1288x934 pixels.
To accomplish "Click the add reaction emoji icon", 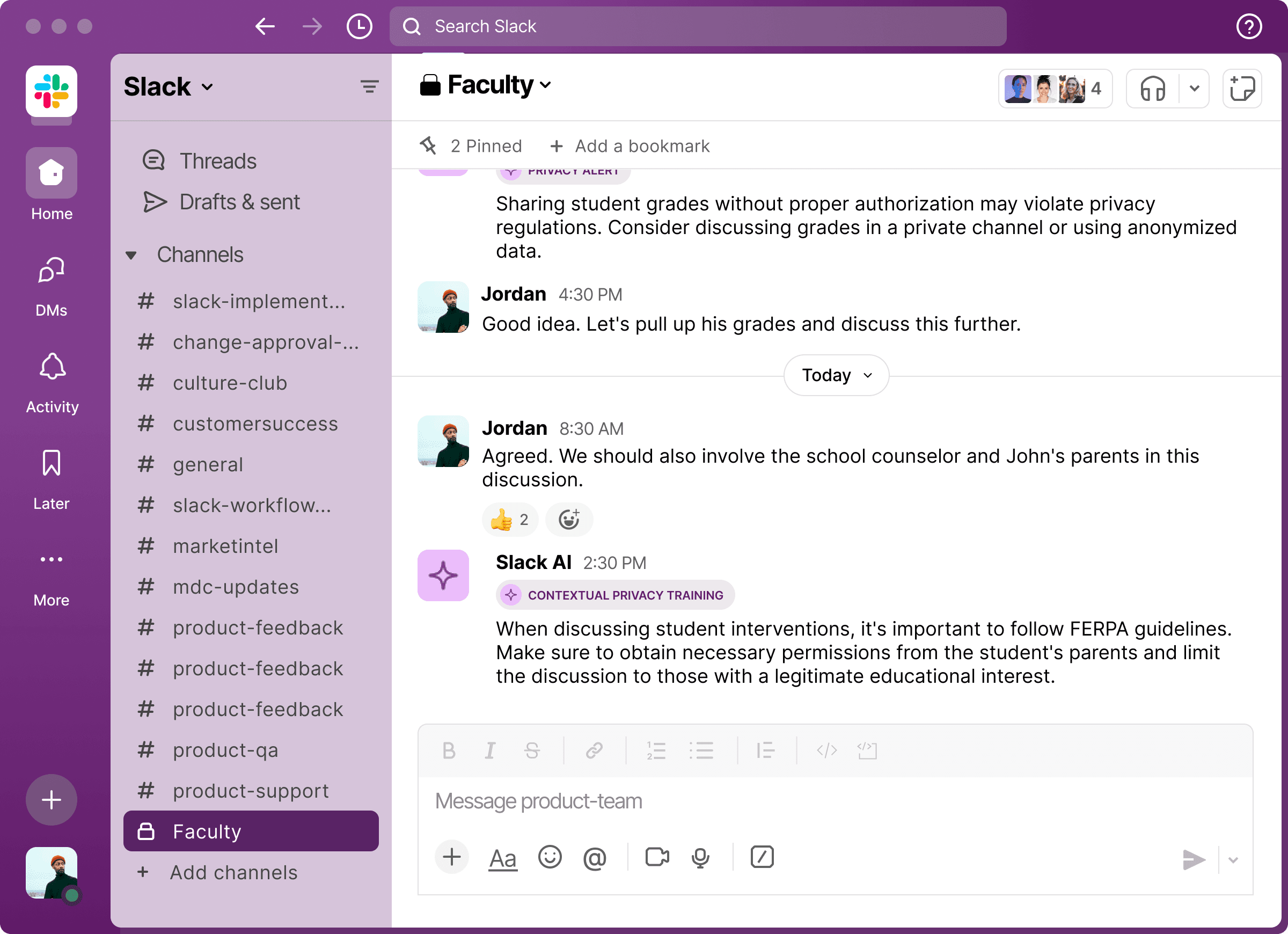I will [568, 519].
